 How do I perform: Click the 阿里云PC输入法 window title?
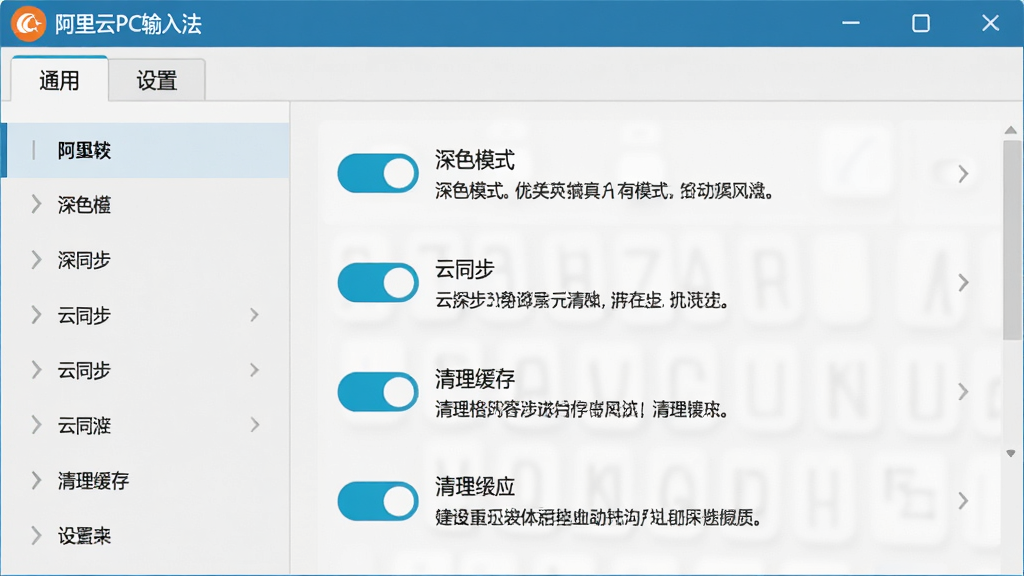[128, 24]
